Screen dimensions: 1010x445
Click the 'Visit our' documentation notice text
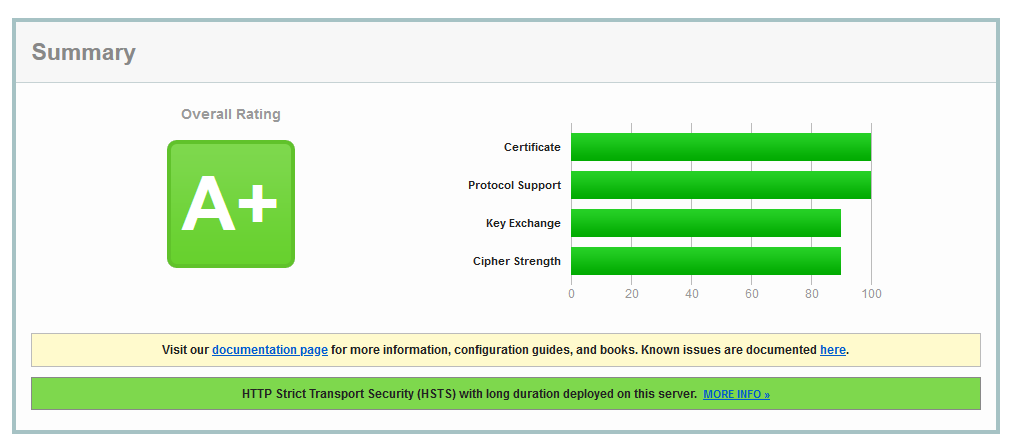click(x=505, y=350)
